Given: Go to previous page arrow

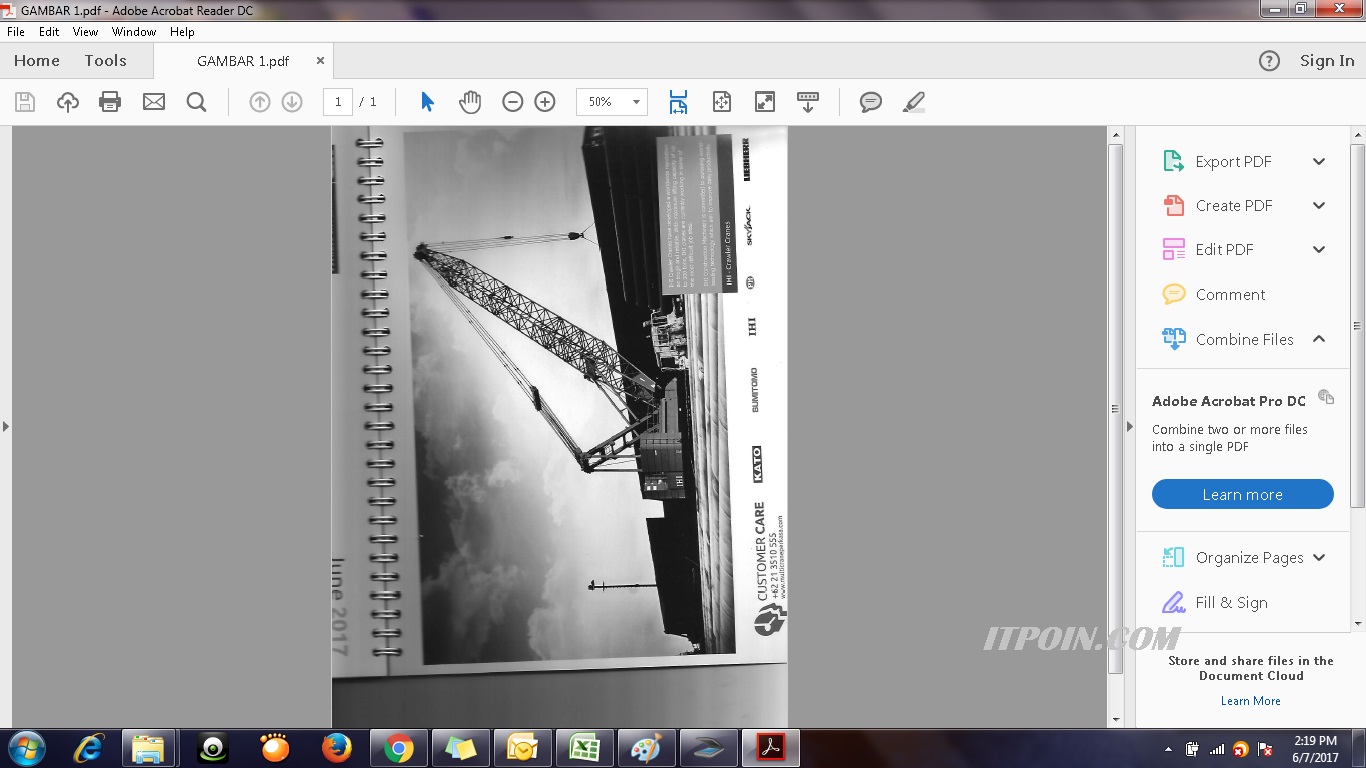Looking at the screenshot, I should pyautogui.click(x=260, y=102).
